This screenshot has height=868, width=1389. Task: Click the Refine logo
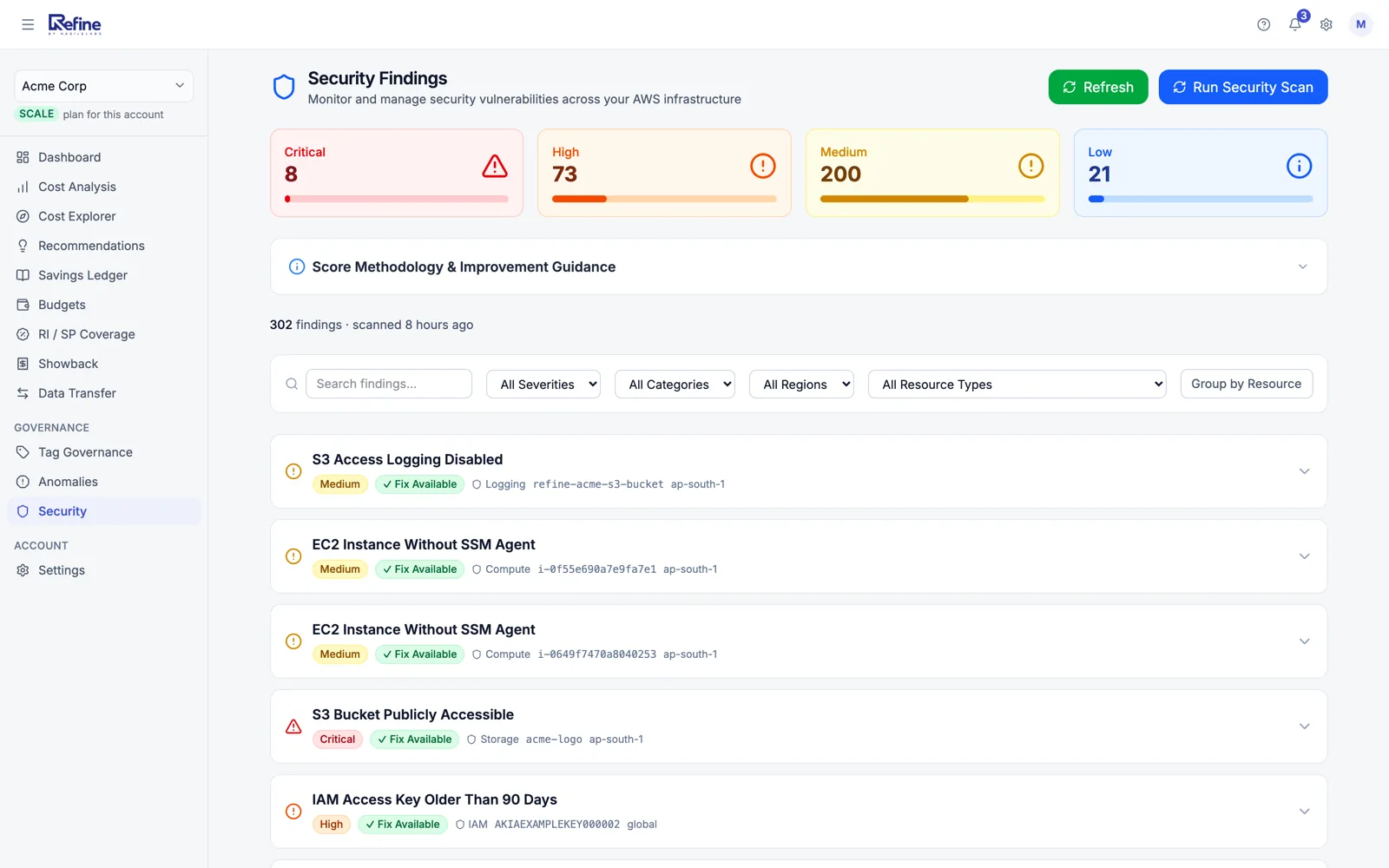[x=75, y=24]
